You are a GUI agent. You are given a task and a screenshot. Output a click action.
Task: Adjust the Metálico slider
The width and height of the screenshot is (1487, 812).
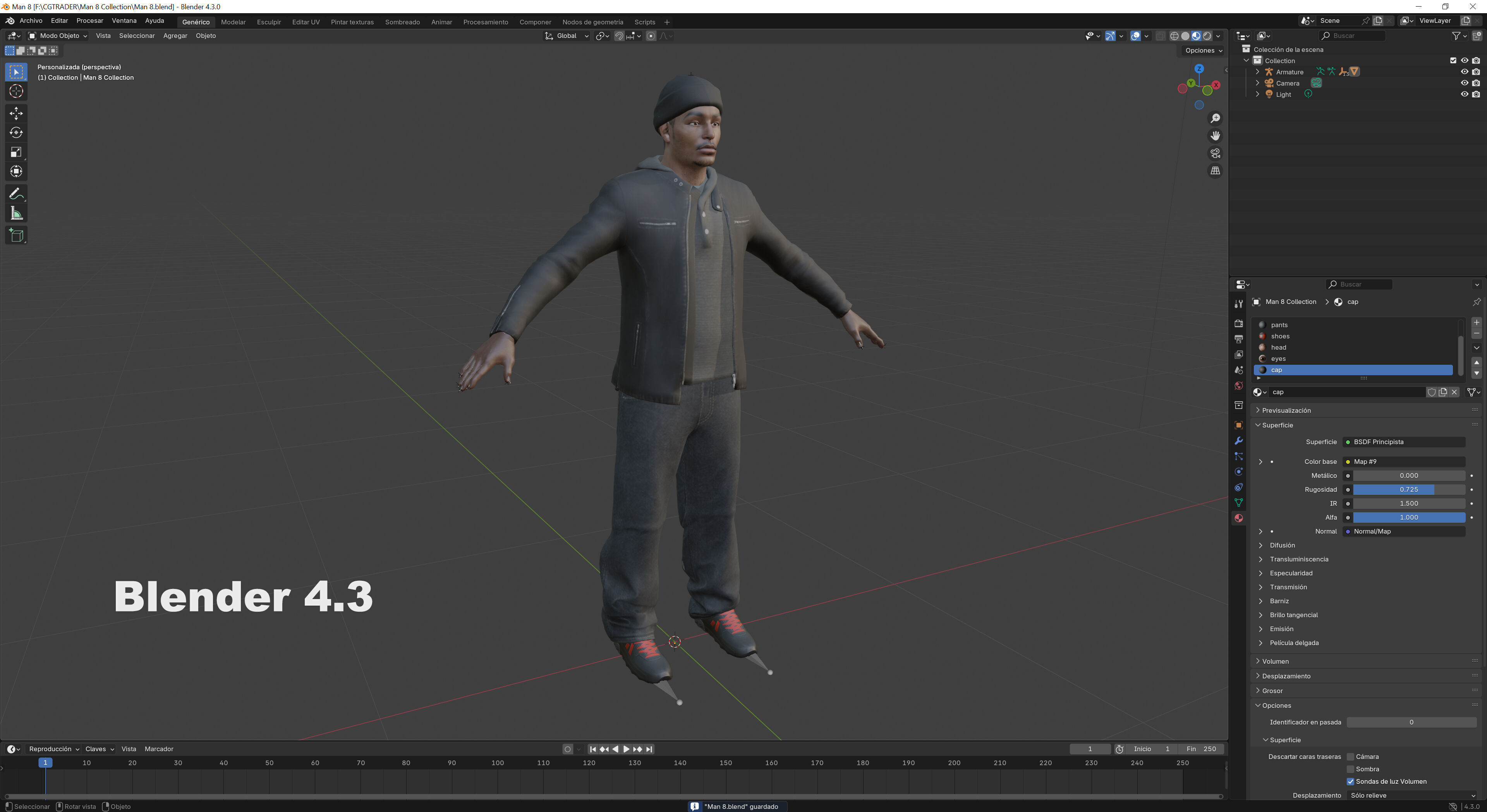pyautogui.click(x=1408, y=476)
